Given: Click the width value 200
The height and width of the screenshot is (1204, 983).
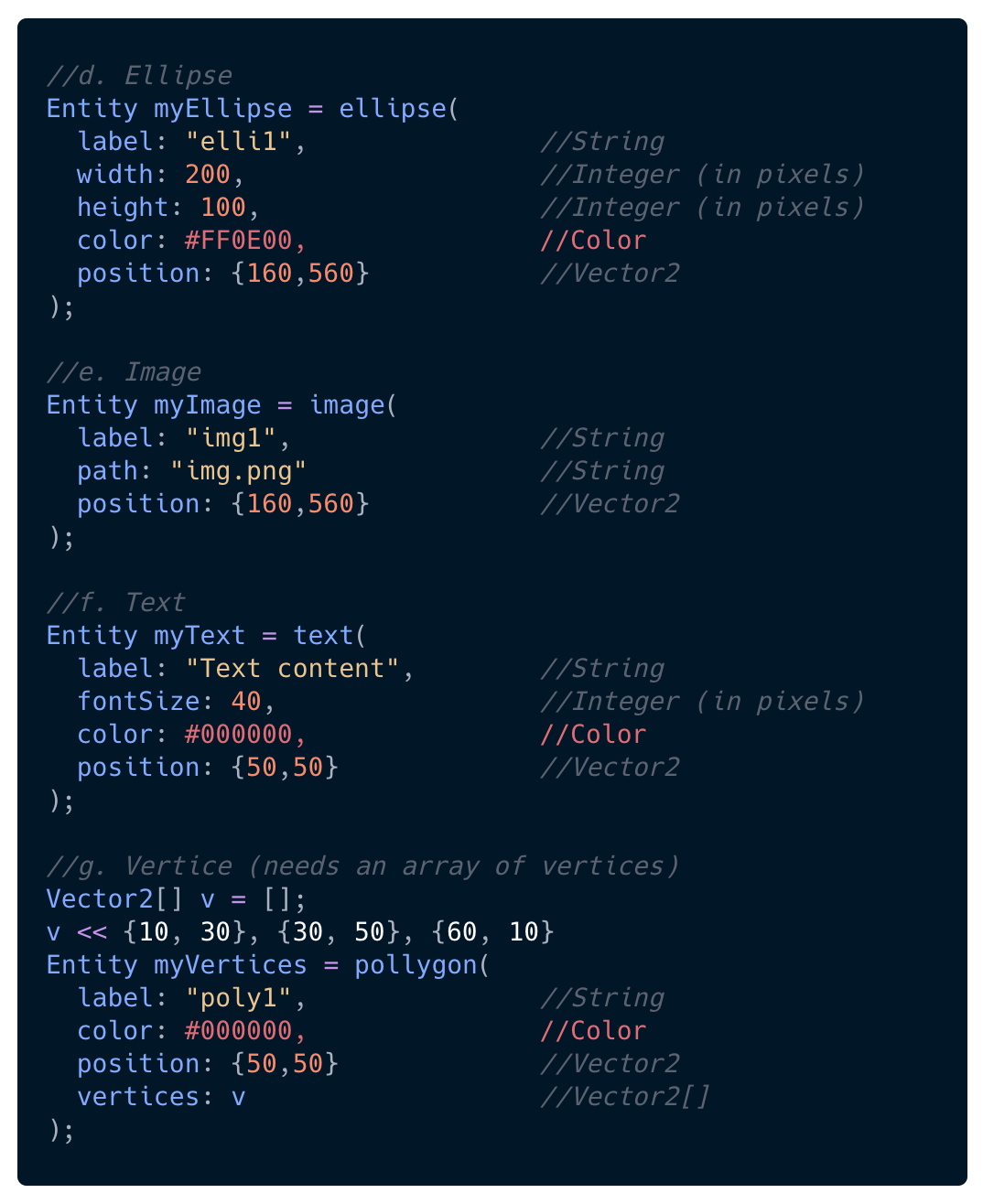Looking at the screenshot, I should [x=208, y=175].
